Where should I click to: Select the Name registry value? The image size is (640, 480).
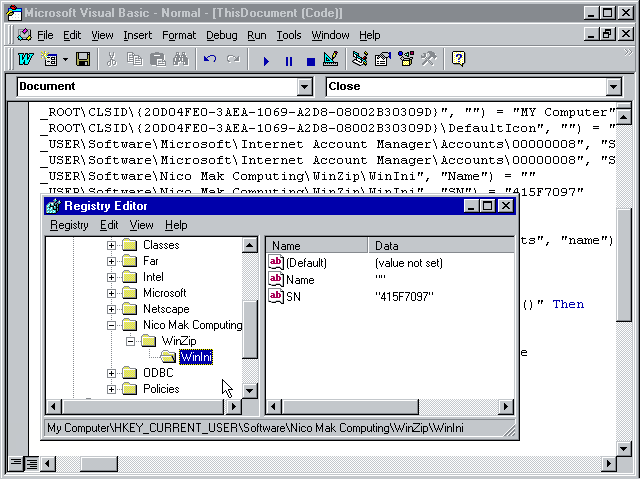300,280
